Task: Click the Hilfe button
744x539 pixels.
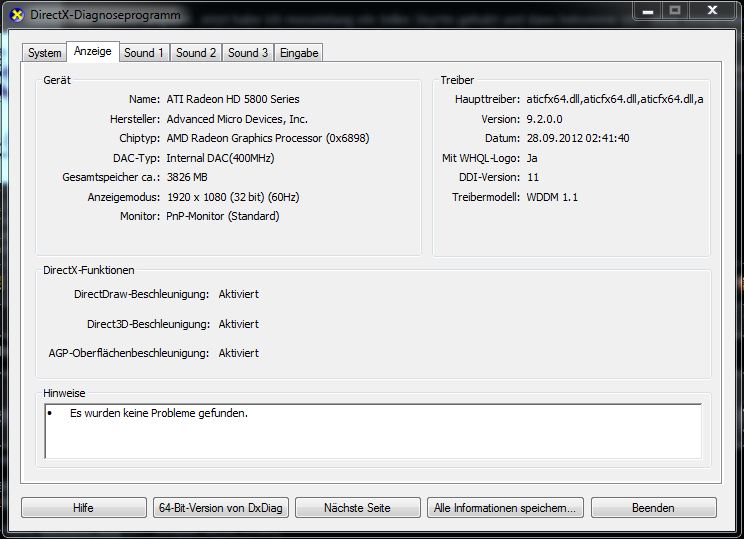Action: [x=84, y=508]
